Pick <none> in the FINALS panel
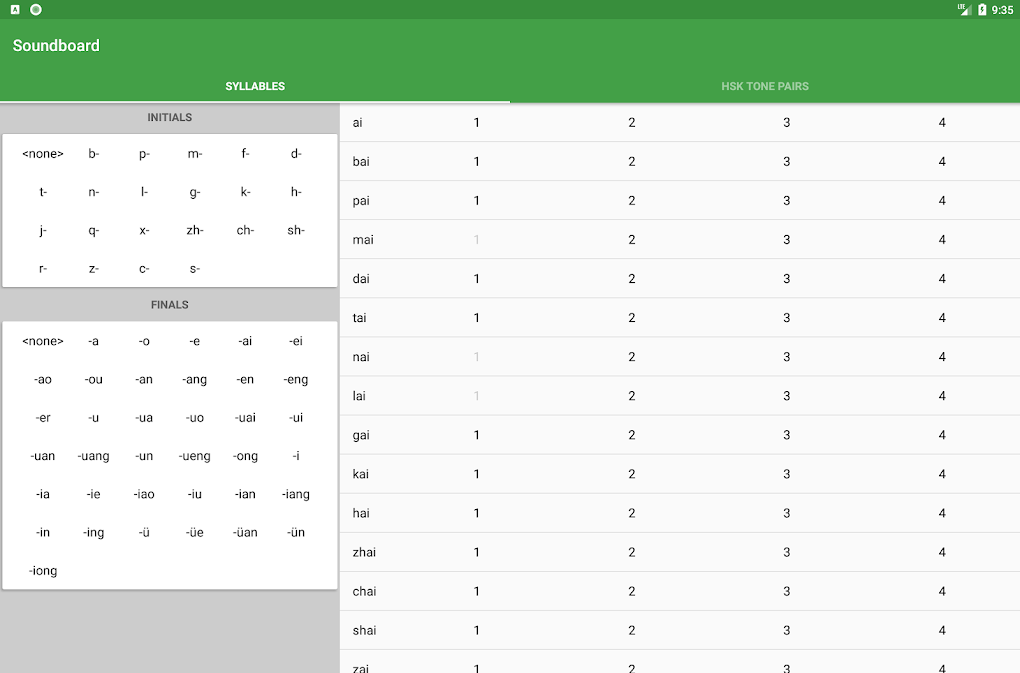Viewport: 1020px width, 673px height. pyautogui.click(x=42, y=341)
